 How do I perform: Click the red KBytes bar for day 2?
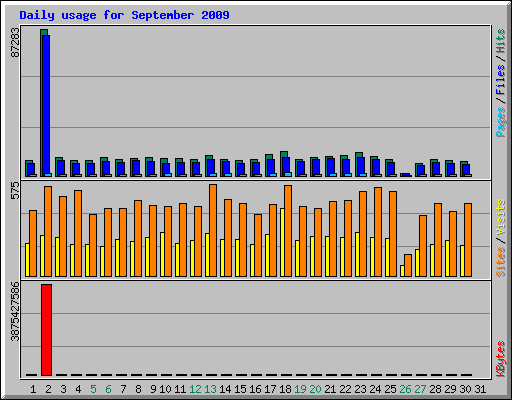pos(46,330)
